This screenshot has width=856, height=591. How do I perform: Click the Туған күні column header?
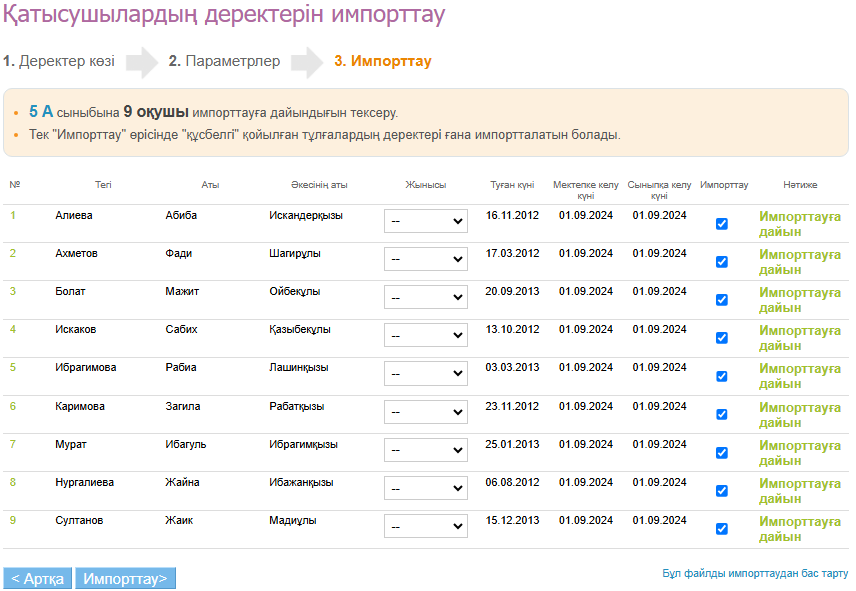512,185
